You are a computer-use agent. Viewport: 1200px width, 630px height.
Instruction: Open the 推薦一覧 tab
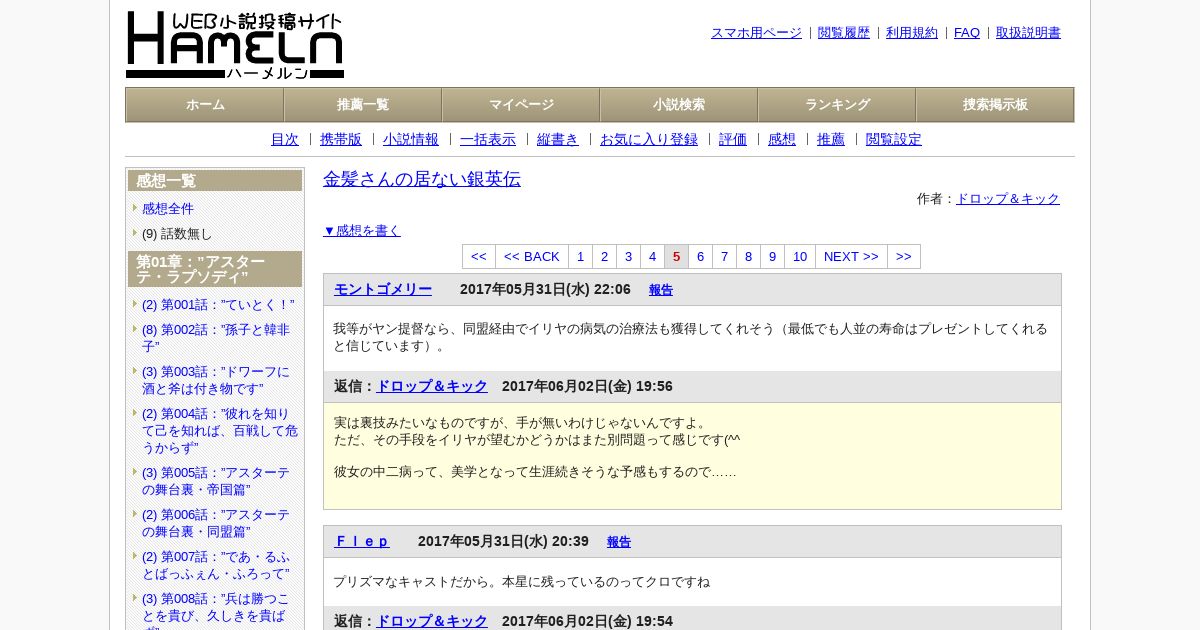click(x=363, y=105)
